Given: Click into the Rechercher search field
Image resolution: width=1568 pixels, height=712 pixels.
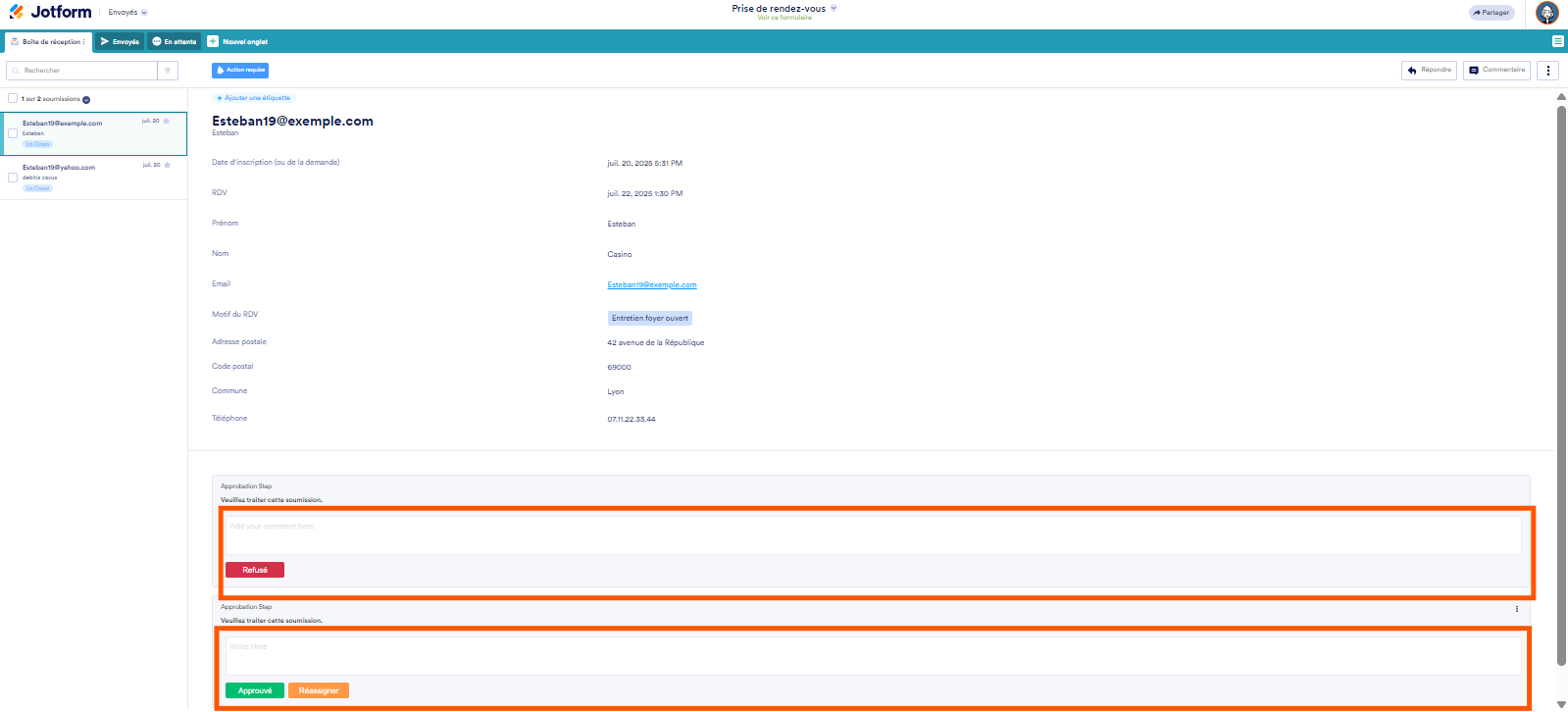Looking at the screenshot, I should click(82, 71).
